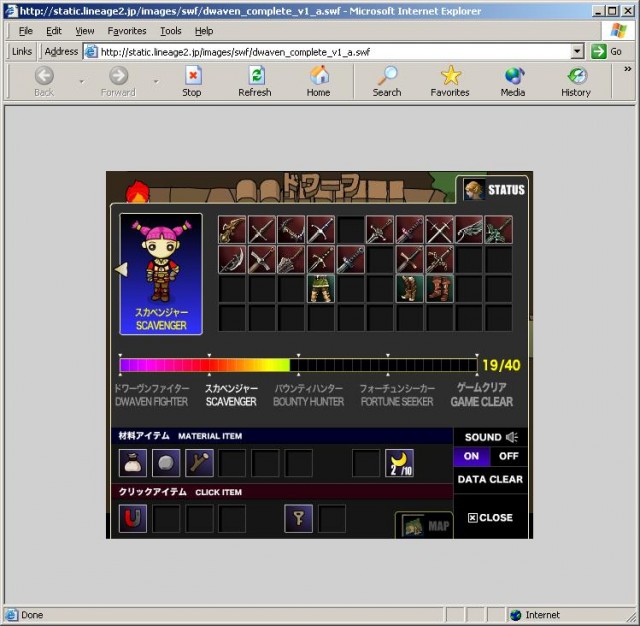
Task: Reload page with the Refresh icon
Action: click(255, 82)
